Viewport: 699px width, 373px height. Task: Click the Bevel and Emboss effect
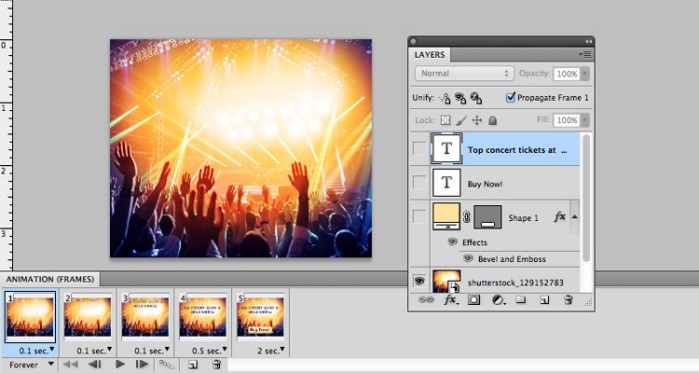512,259
